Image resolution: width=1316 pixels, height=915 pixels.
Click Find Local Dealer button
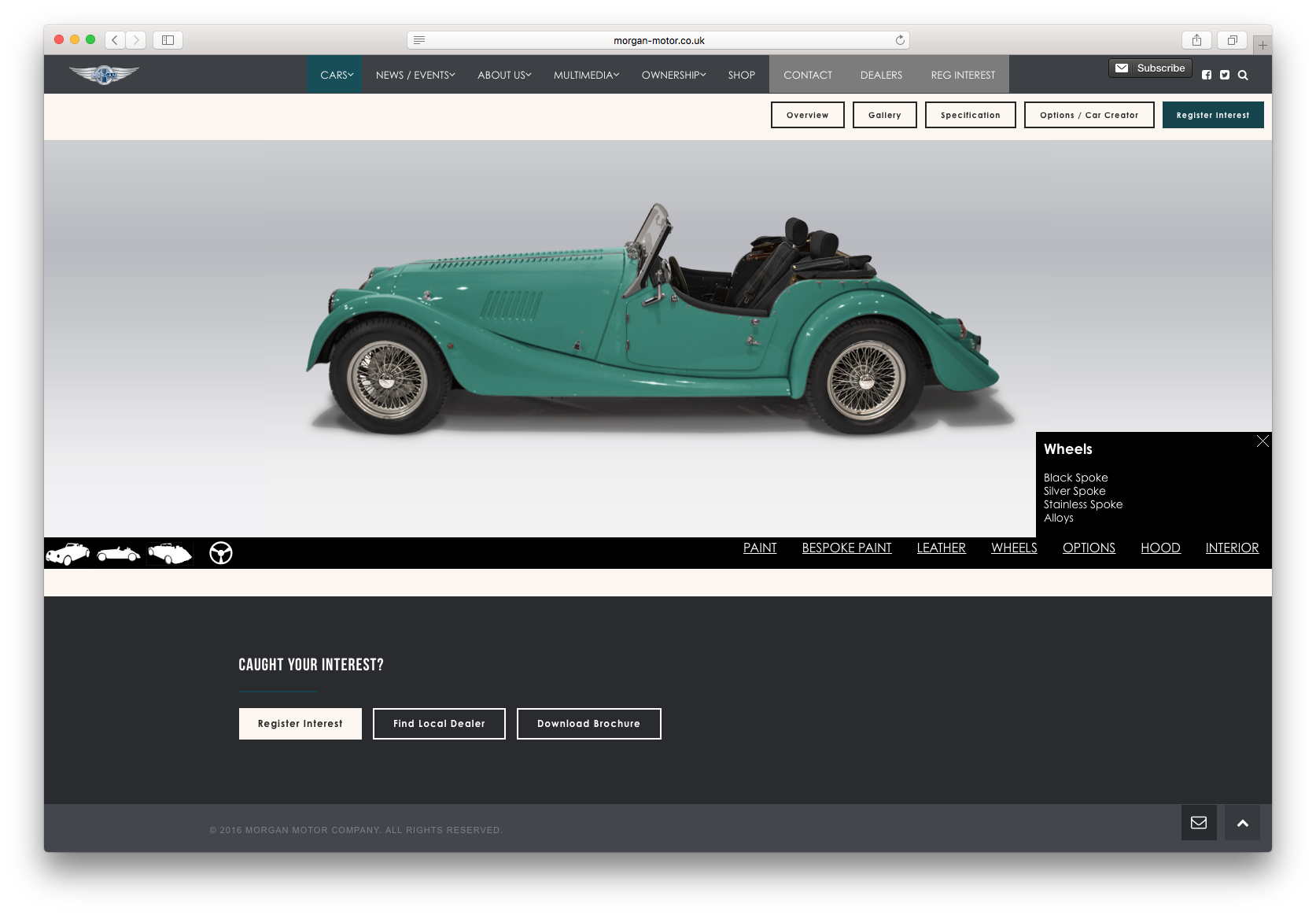pos(439,724)
